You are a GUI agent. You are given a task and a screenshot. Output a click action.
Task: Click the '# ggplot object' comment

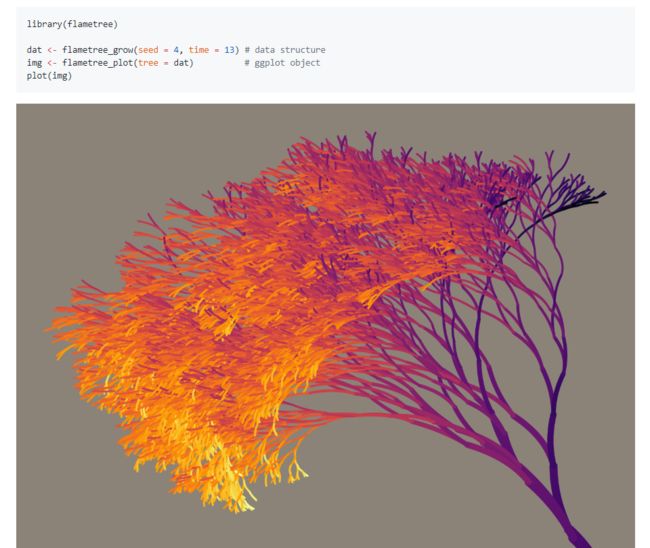282,63
